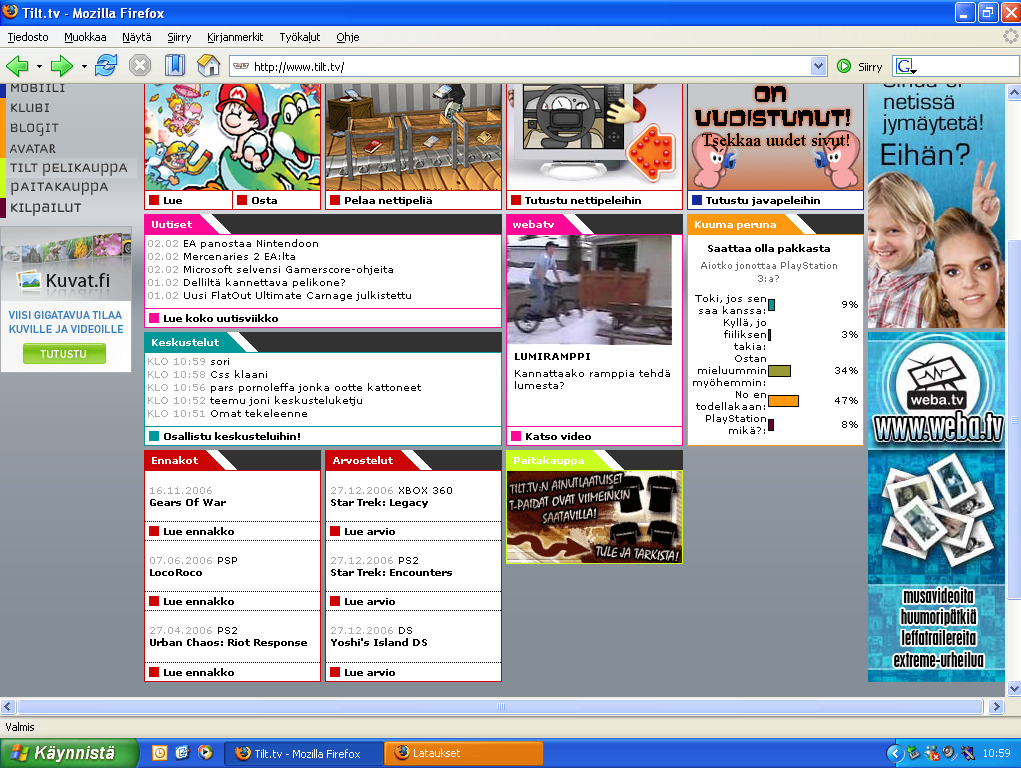Go to the Home page icon
The width and height of the screenshot is (1021, 769).
coord(208,66)
